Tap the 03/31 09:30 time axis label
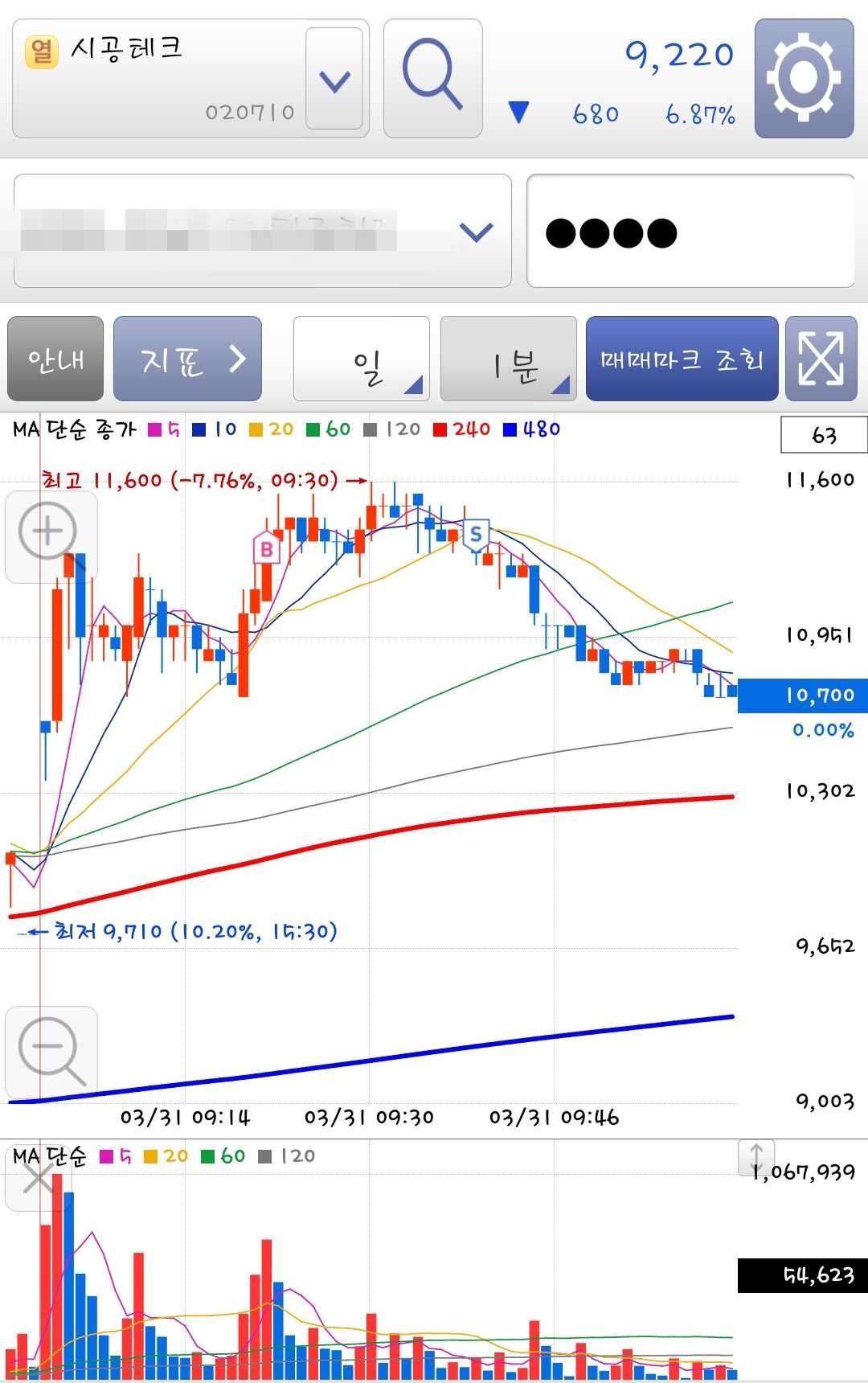Screen dimensions: 868x1383 pyautogui.click(x=369, y=1118)
